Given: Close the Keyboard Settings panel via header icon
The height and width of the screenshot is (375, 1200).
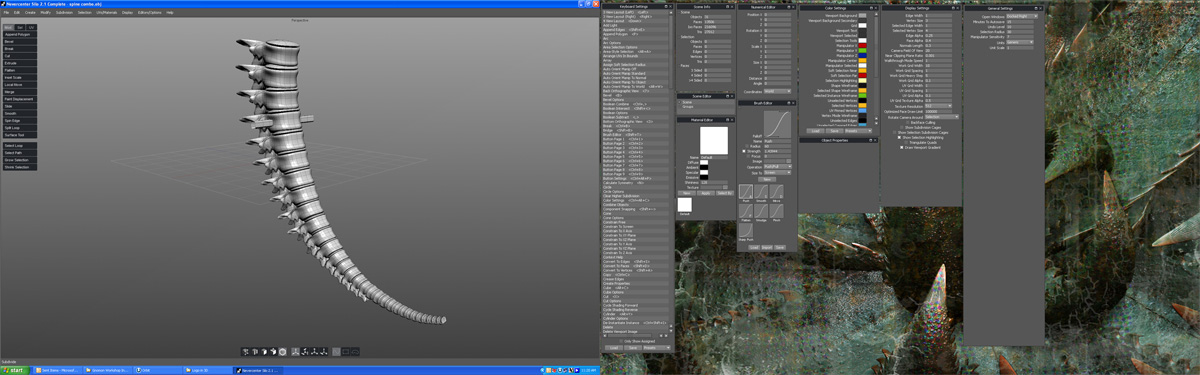Looking at the screenshot, I should [670, 7].
